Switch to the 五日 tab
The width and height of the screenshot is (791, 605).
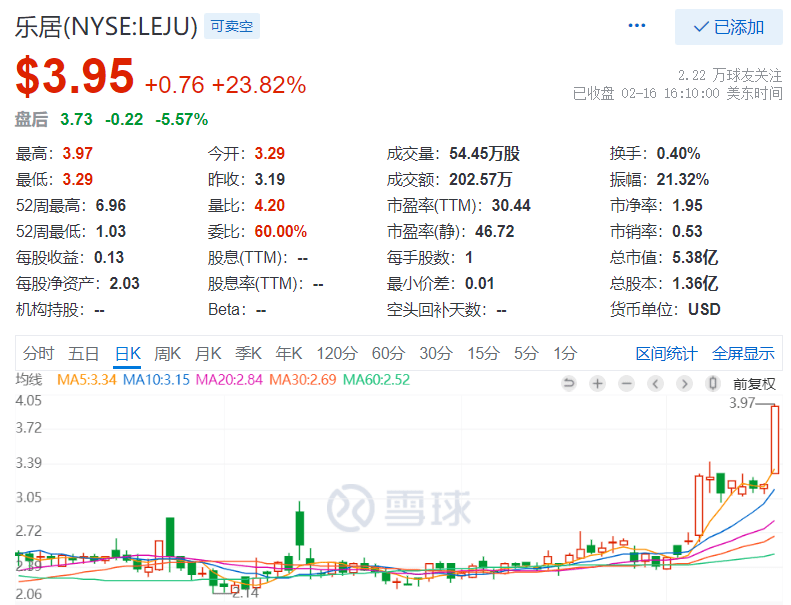(x=83, y=353)
